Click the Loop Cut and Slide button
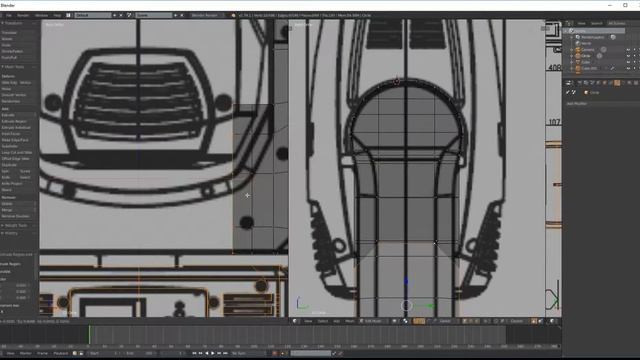640x360 pixels. coord(18,152)
